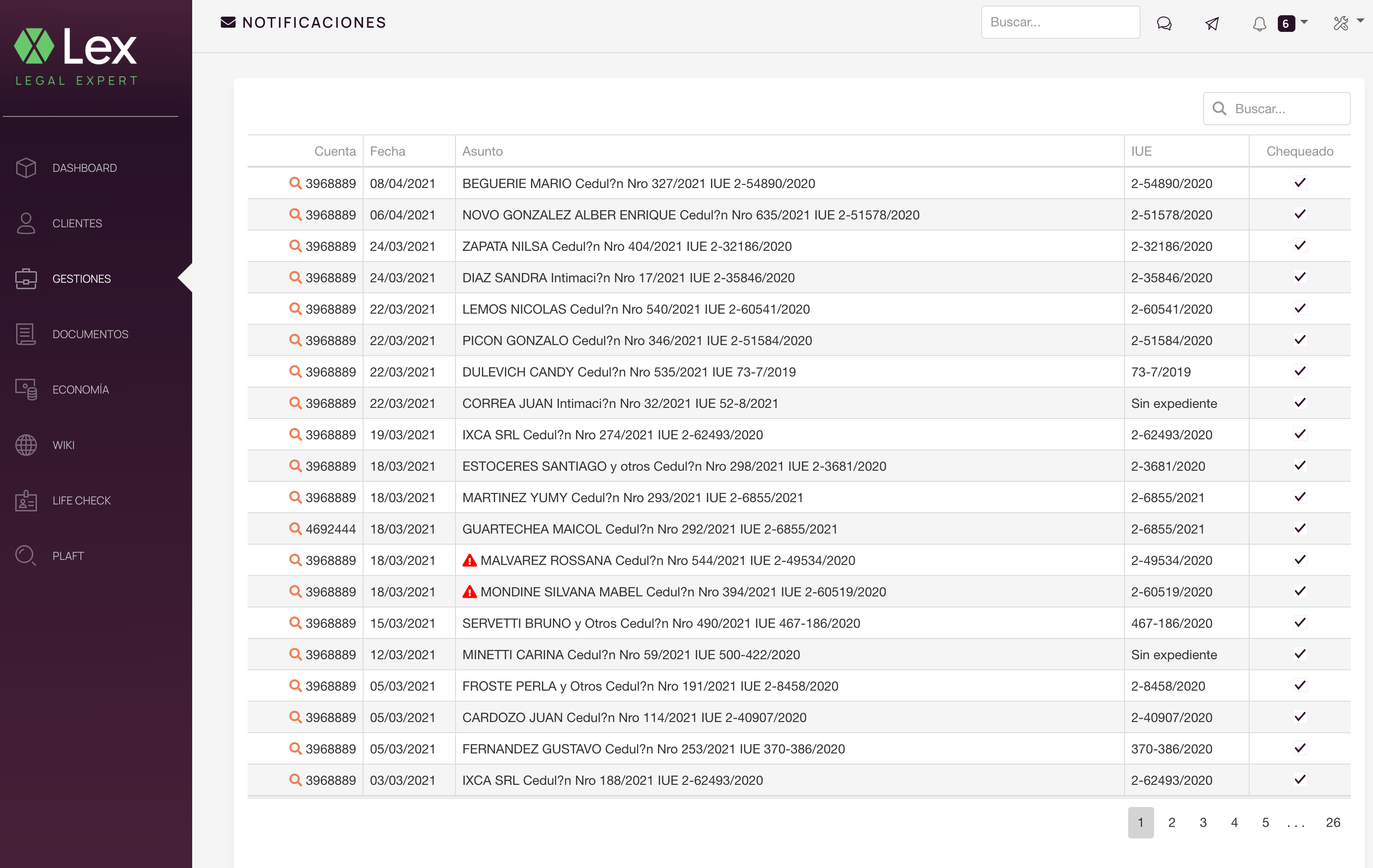The width and height of the screenshot is (1373, 868).
Task: Toggle Chequeado check for PICON GONZALO row
Action: click(1300, 340)
